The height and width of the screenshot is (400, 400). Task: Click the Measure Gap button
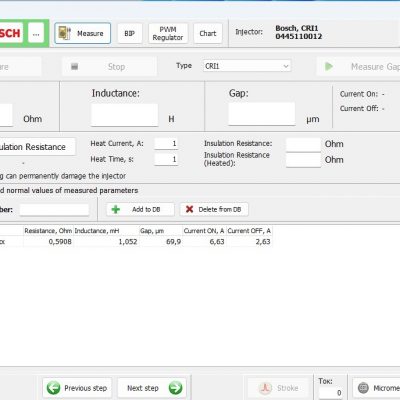click(359, 67)
